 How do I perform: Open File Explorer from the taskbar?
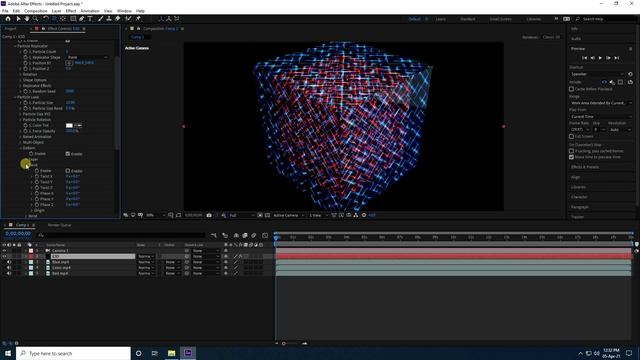point(171,353)
